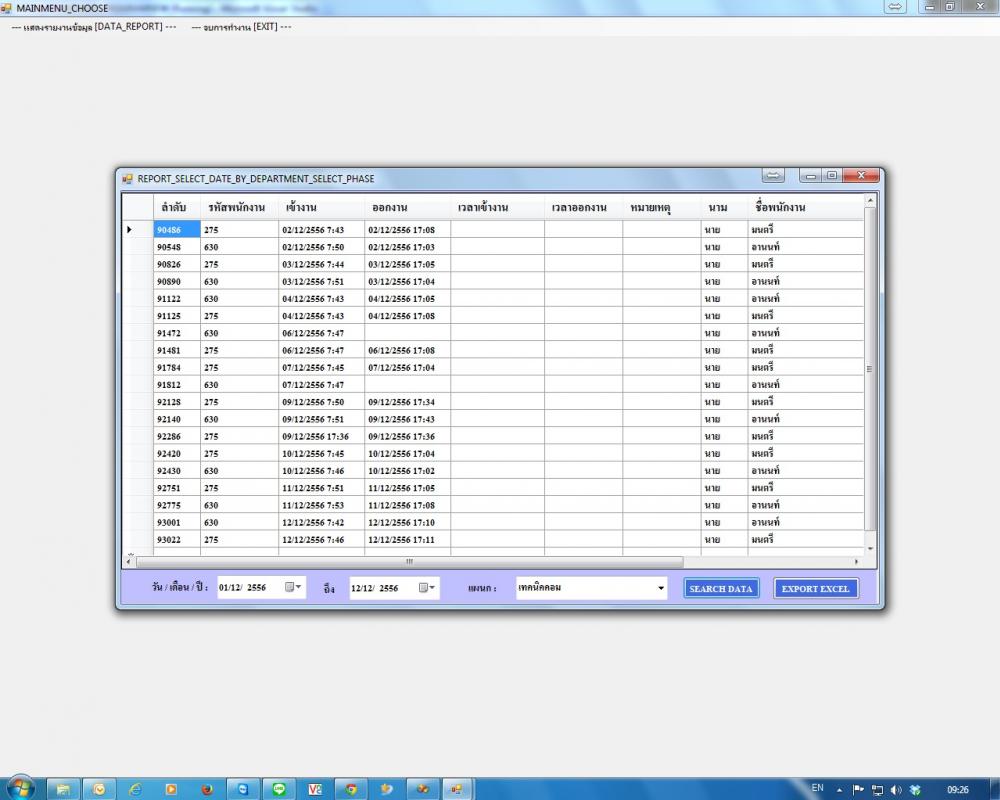Click the REPORT_SELECT_DATE window title icon

pyautogui.click(x=128, y=179)
